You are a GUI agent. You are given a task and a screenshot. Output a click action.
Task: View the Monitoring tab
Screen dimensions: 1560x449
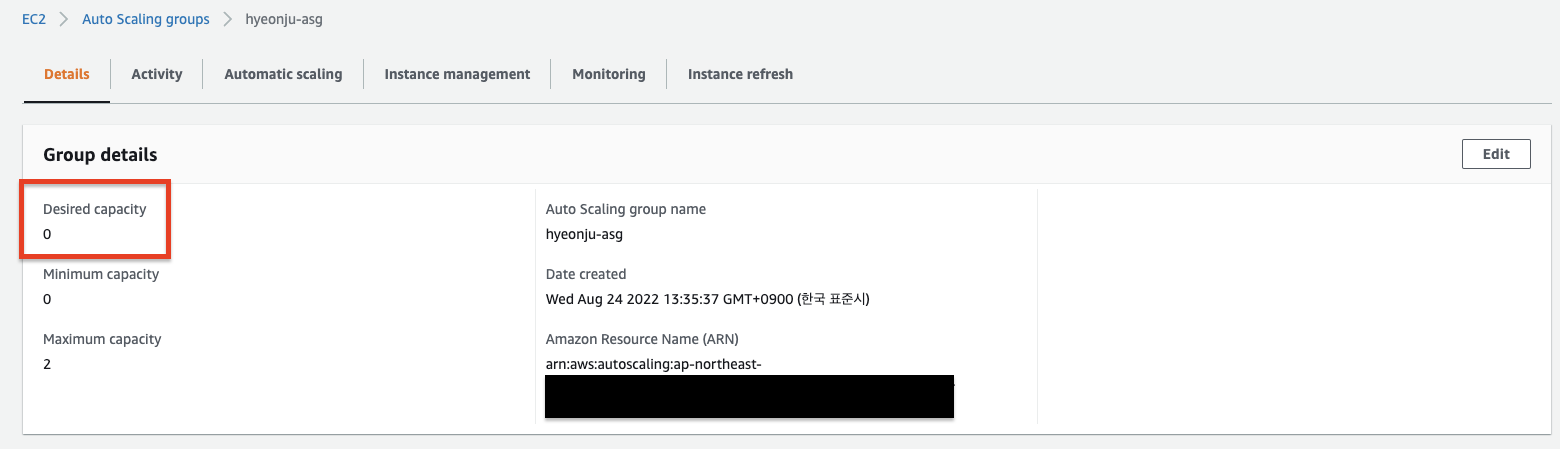(609, 74)
